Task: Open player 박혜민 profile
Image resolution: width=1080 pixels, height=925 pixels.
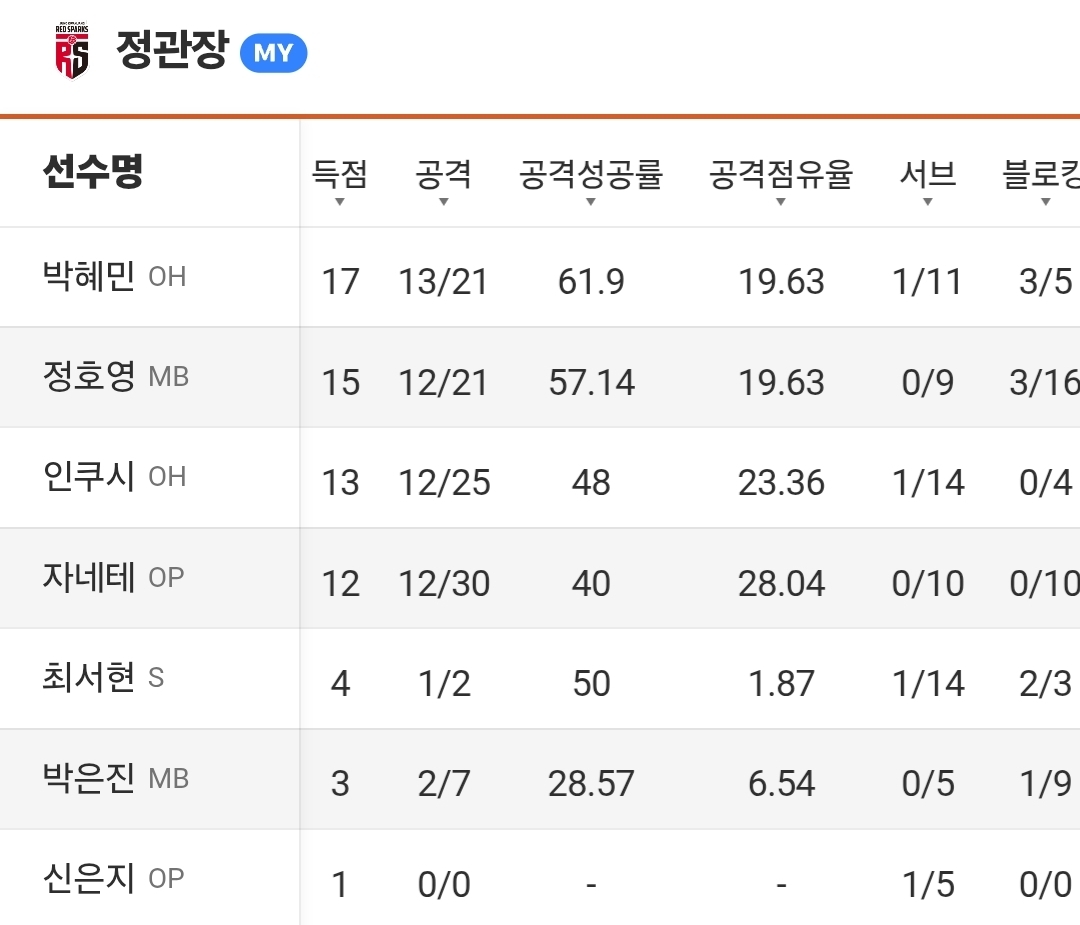Action: pyautogui.click(x=89, y=276)
